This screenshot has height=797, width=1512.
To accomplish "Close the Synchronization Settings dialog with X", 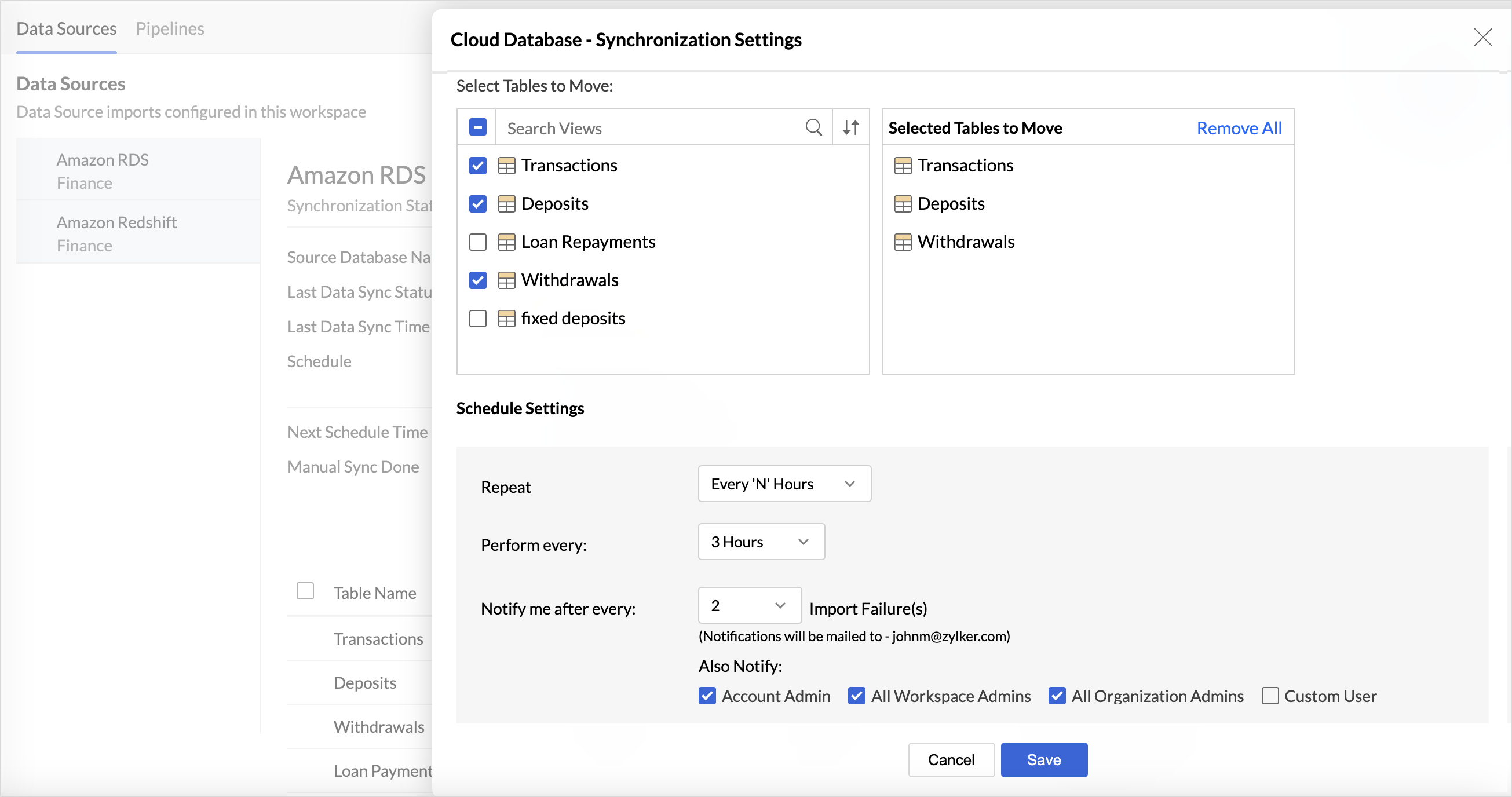I will [1482, 38].
